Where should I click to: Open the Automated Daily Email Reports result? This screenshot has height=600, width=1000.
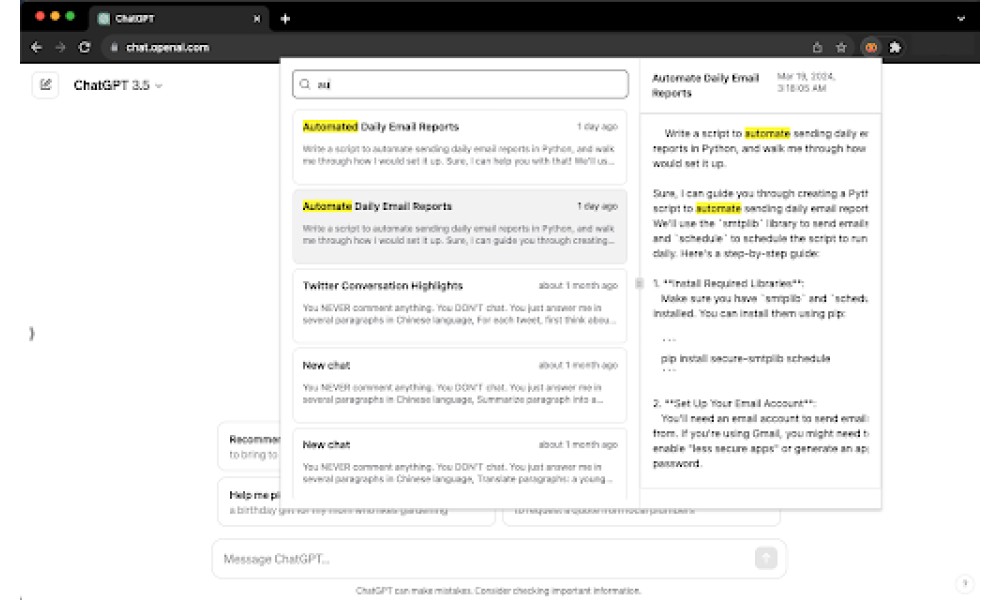[x=459, y=147]
